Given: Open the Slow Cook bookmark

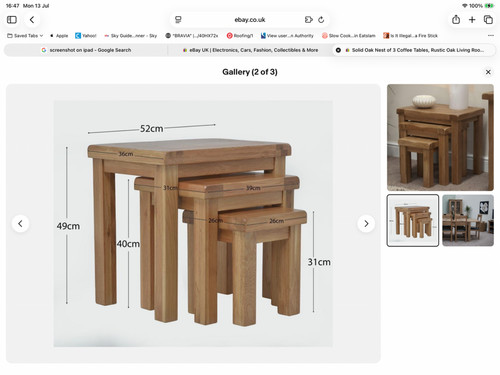Looking at the screenshot, I should coord(348,36).
